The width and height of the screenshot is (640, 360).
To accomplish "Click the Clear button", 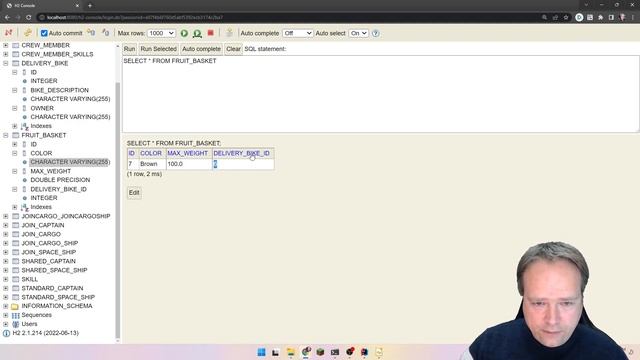I will tap(233, 49).
